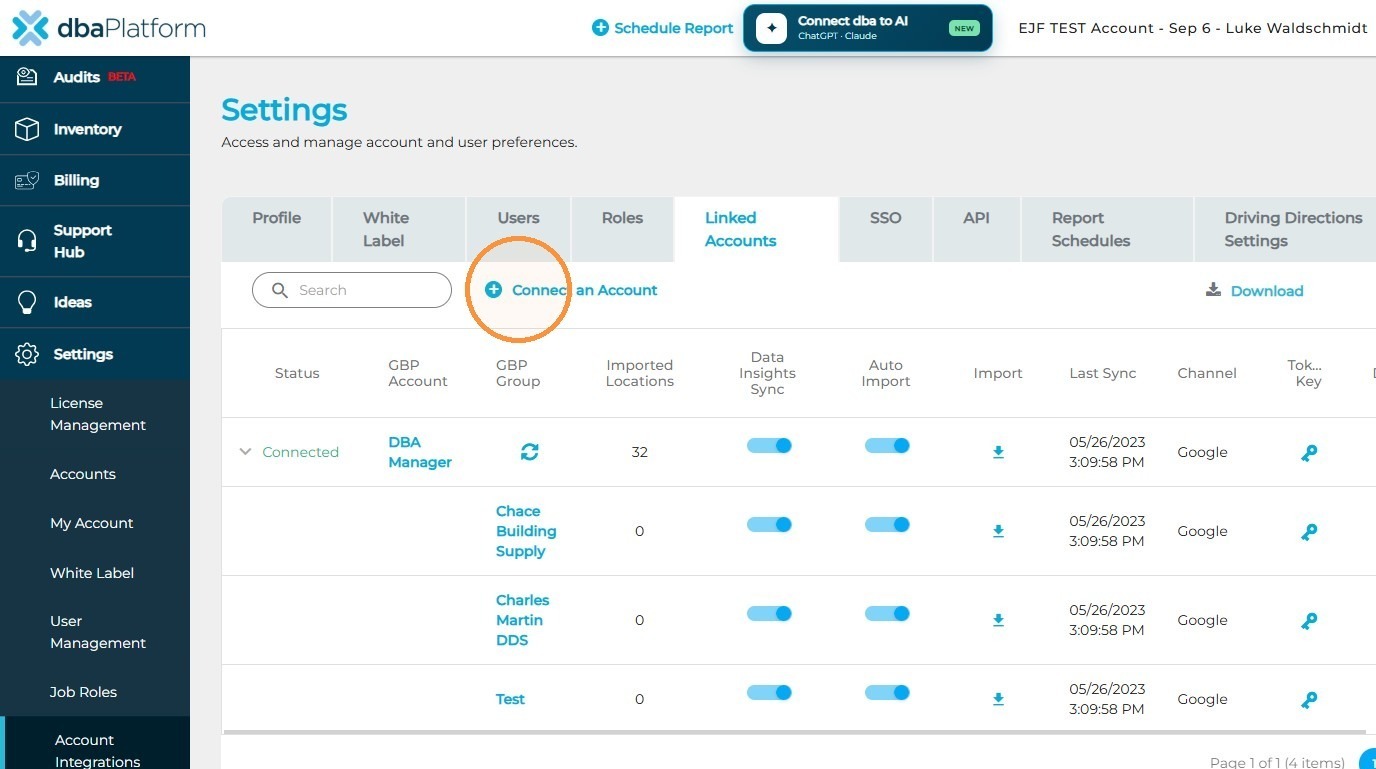The height and width of the screenshot is (769, 1376).
Task: Click the Last Sync column header
Action: pos(1103,373)
